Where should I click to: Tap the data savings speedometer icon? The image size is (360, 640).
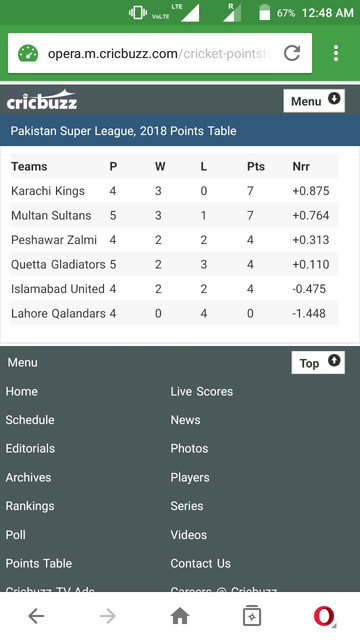point(28,53)
